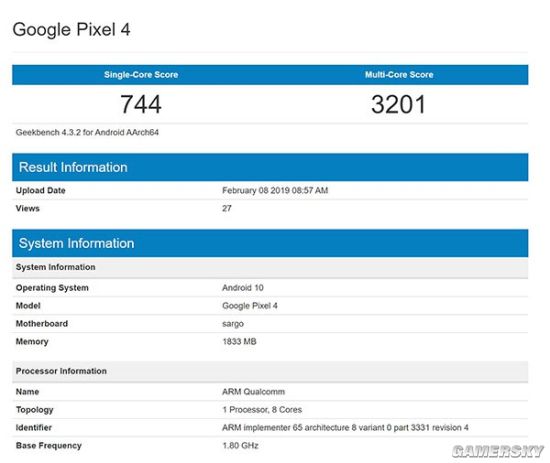The height and width of the screenshot is (463, 550).
Task: Click the System Information blue banner
Action: point(270,243)
